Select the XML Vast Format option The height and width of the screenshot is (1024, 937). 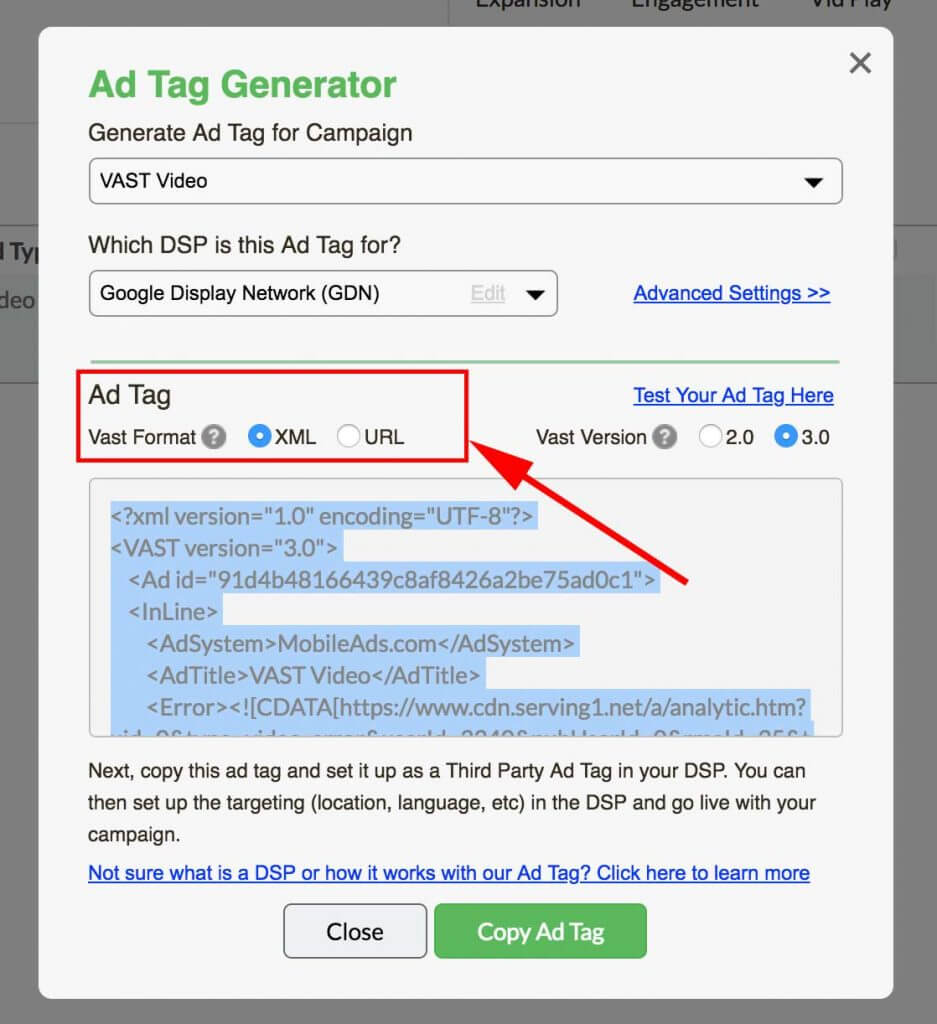pyautogui.click(x=260, y=437)
